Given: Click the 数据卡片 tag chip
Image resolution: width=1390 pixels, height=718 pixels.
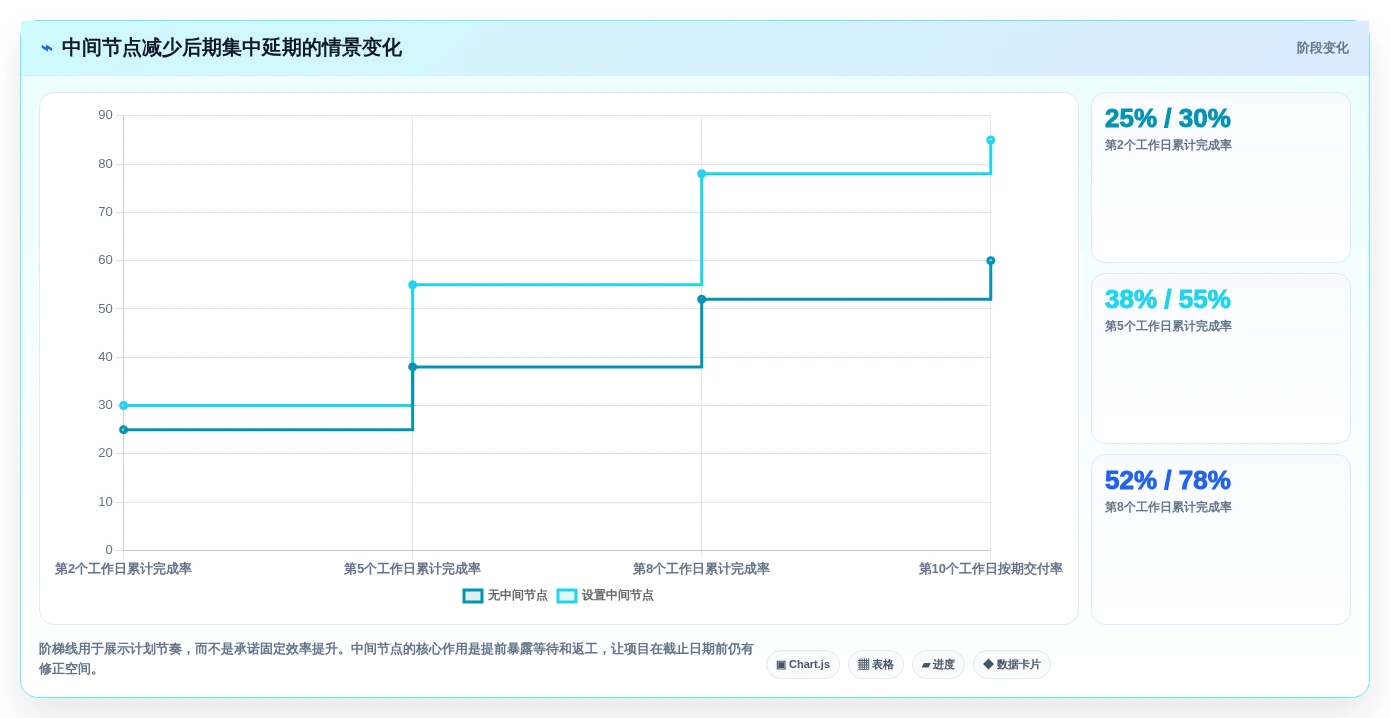Looking at the screenshot, I should click(1012, 665).
